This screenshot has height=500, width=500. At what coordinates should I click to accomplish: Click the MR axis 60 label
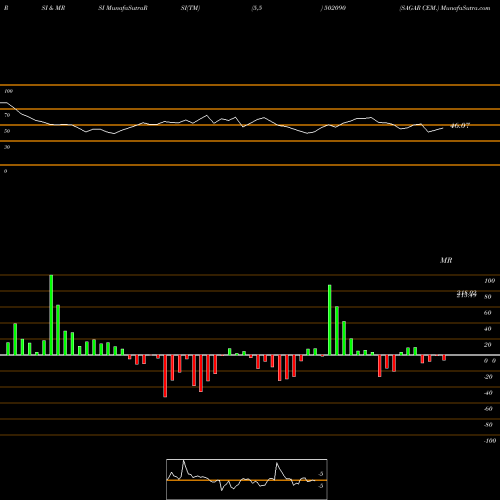point(487,313)
